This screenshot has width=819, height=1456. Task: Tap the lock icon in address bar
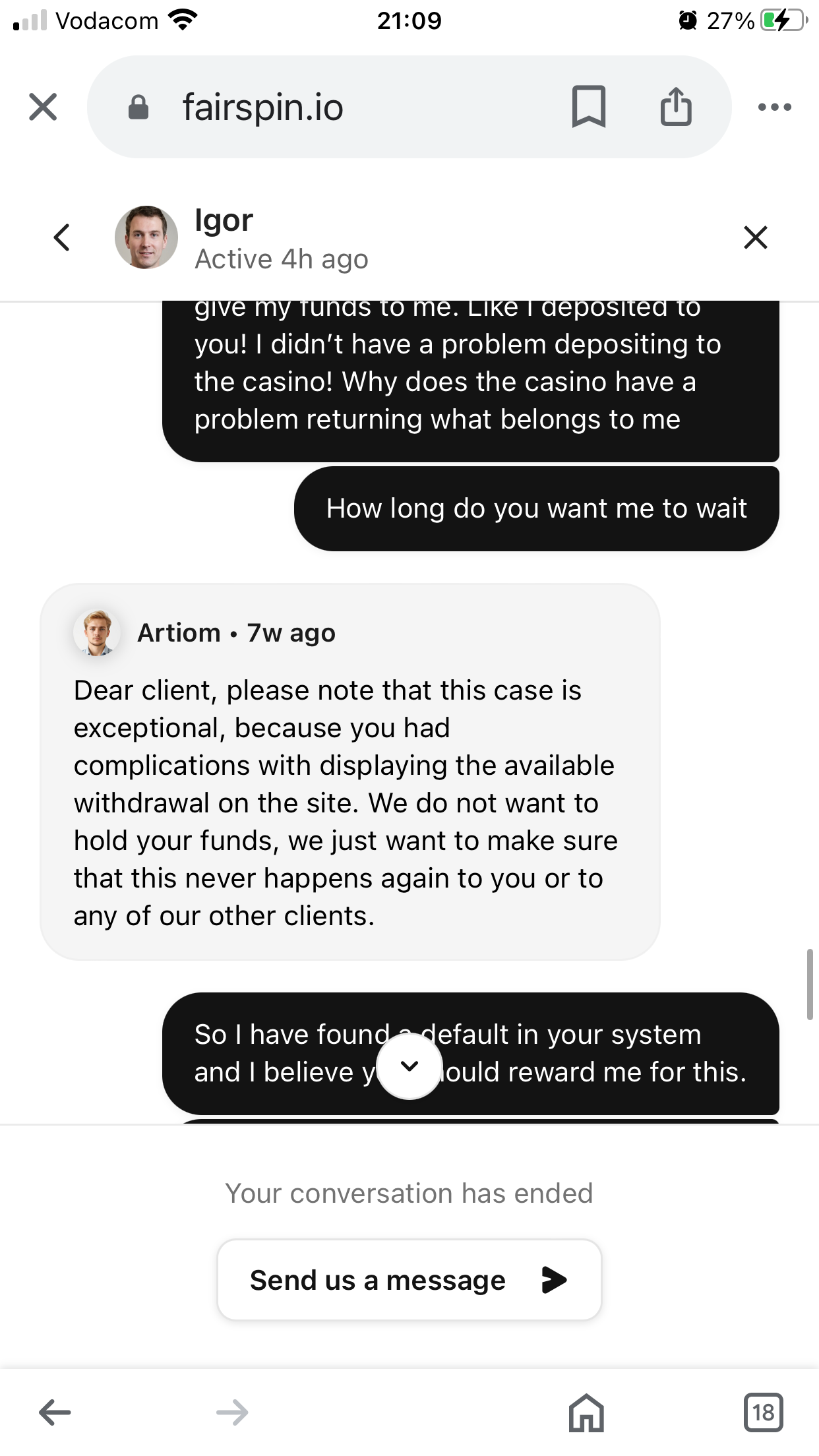click(x=138, y=107)
